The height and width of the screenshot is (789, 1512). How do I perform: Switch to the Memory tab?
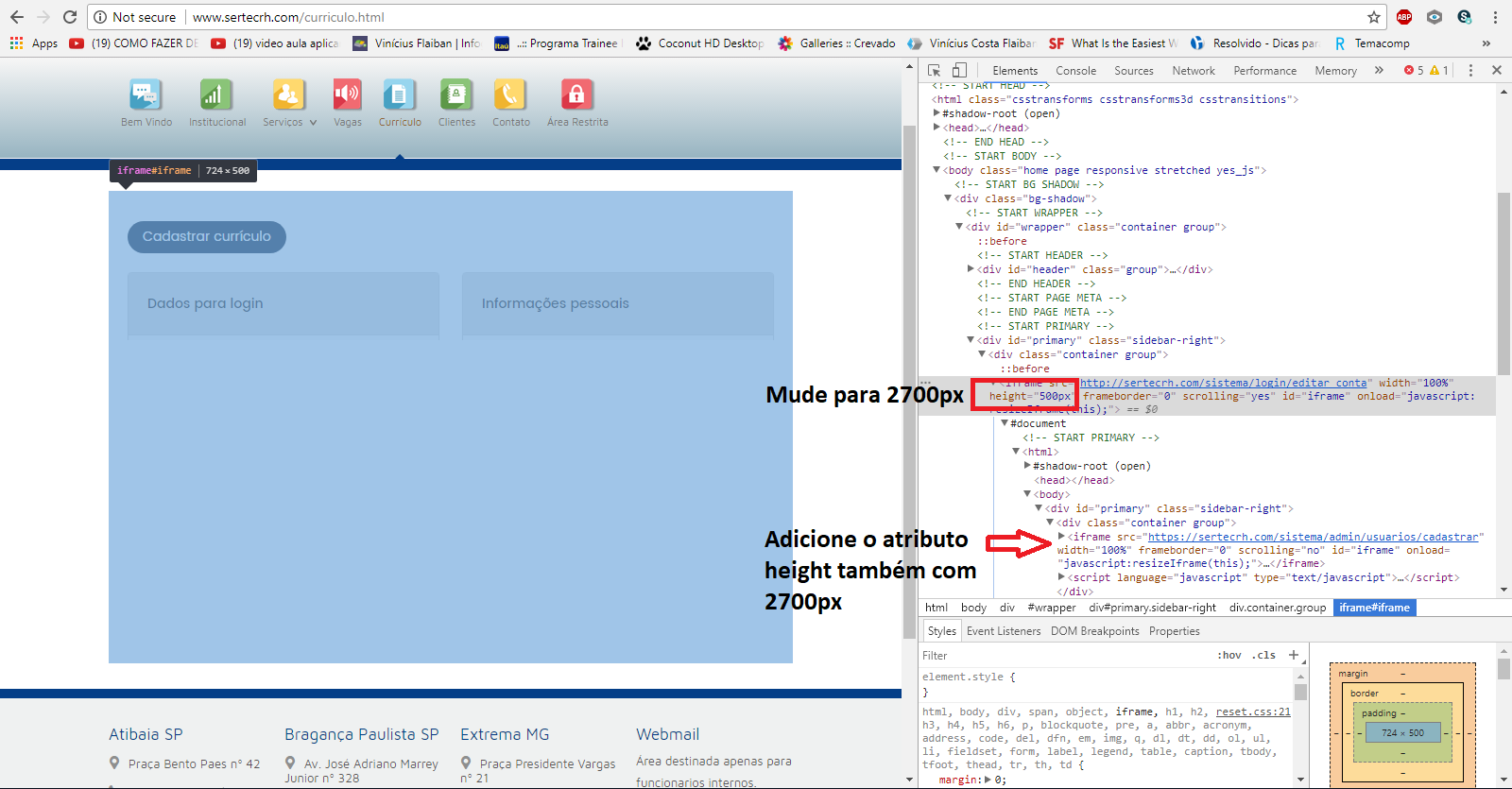(1335, 71)
